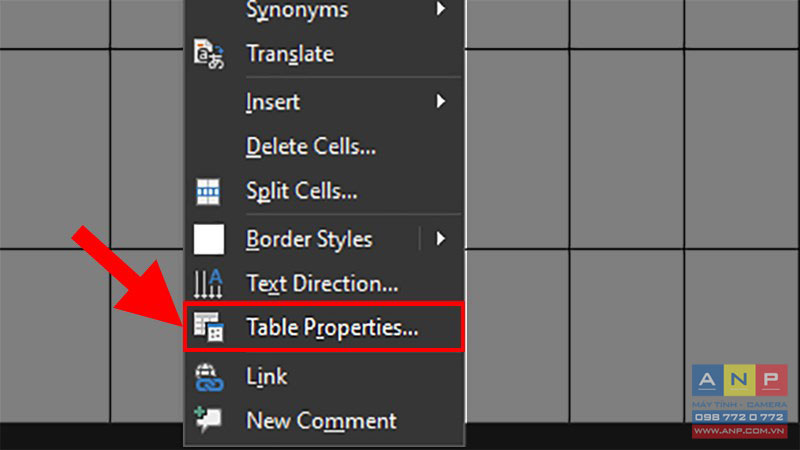The image size is (800, 450).
Task: Click the New Comment icon
Action: click(x=208, y=420)
